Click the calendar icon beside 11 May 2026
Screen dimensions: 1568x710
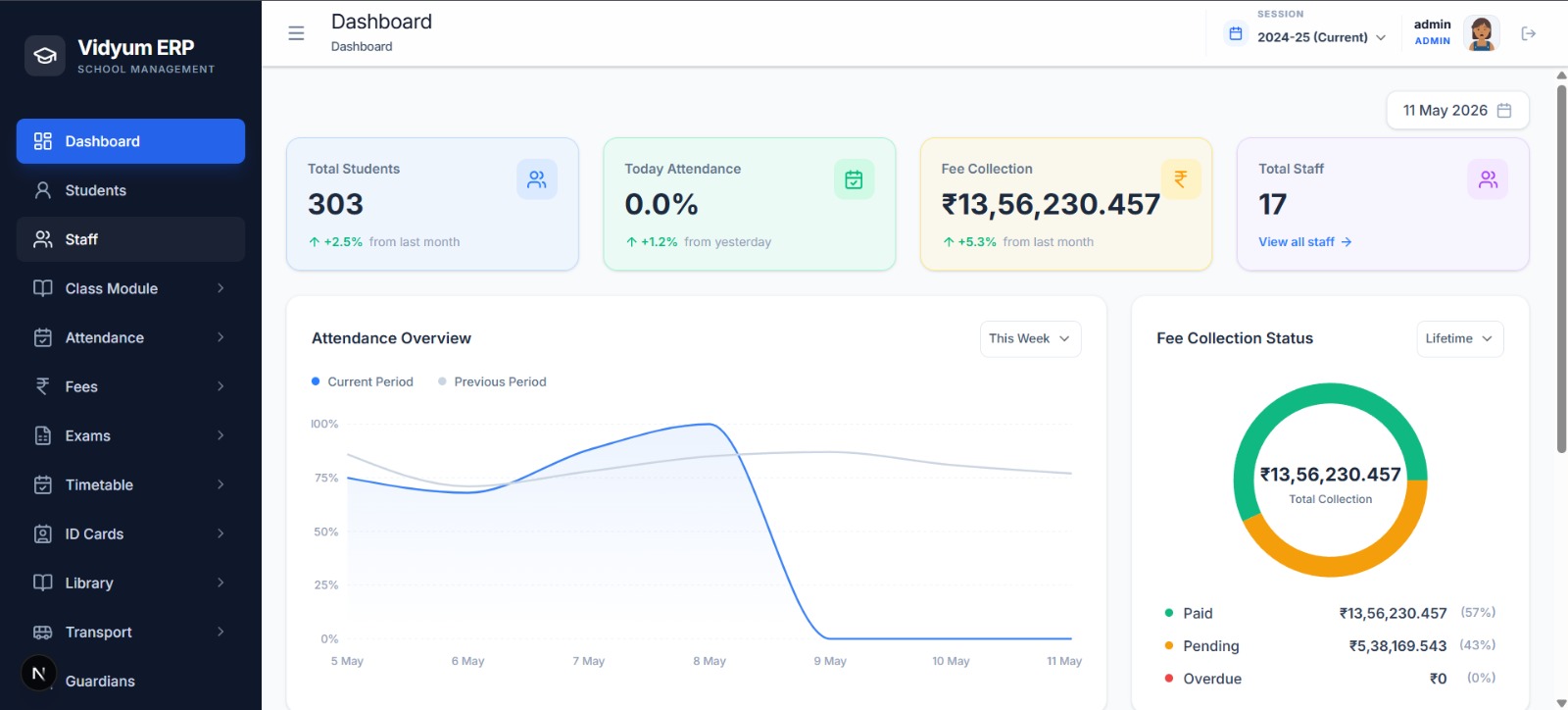pyautogui.click(x=1504, y=111)
